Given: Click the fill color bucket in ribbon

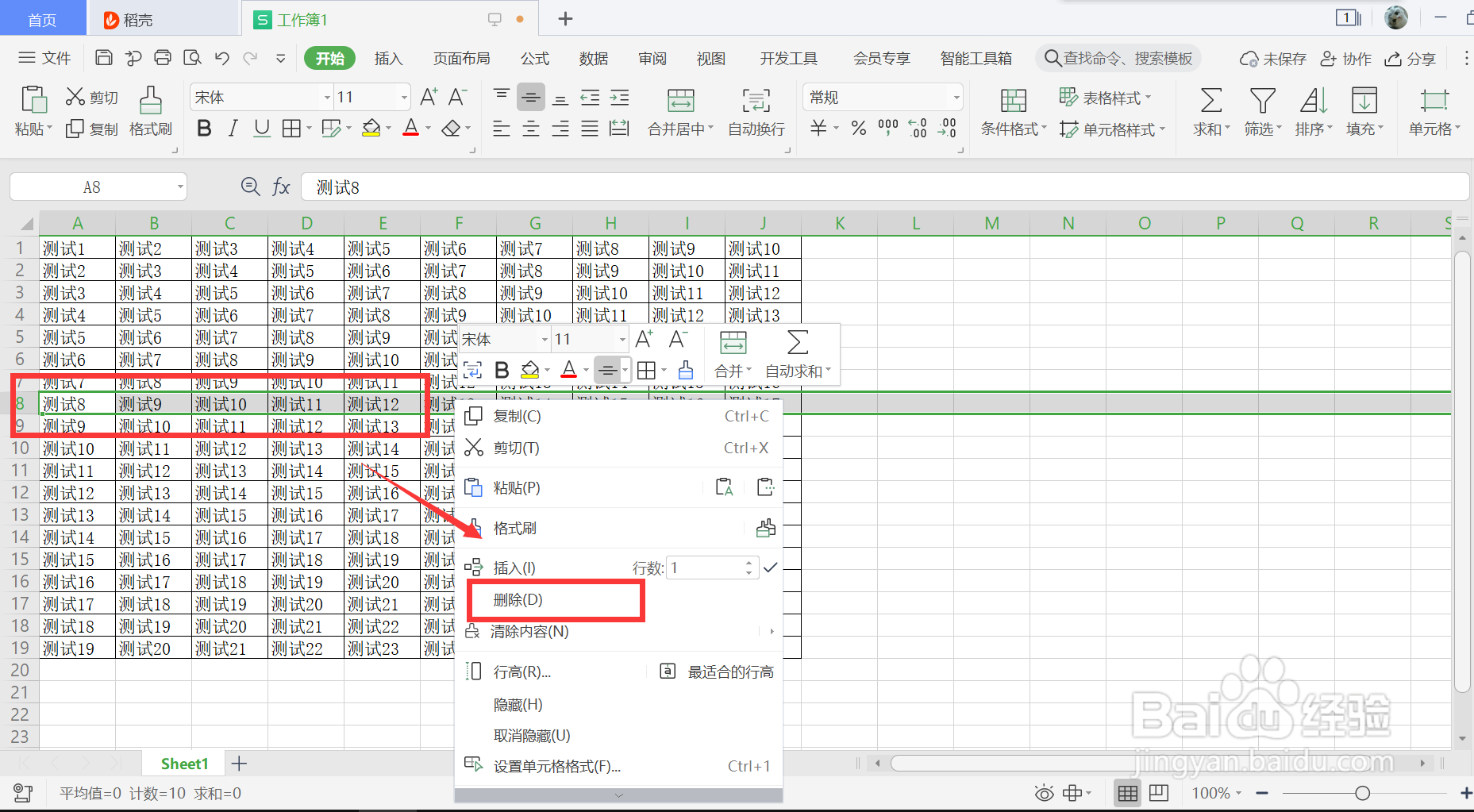Looking at the screenshot, I should (x=371, y=128).
